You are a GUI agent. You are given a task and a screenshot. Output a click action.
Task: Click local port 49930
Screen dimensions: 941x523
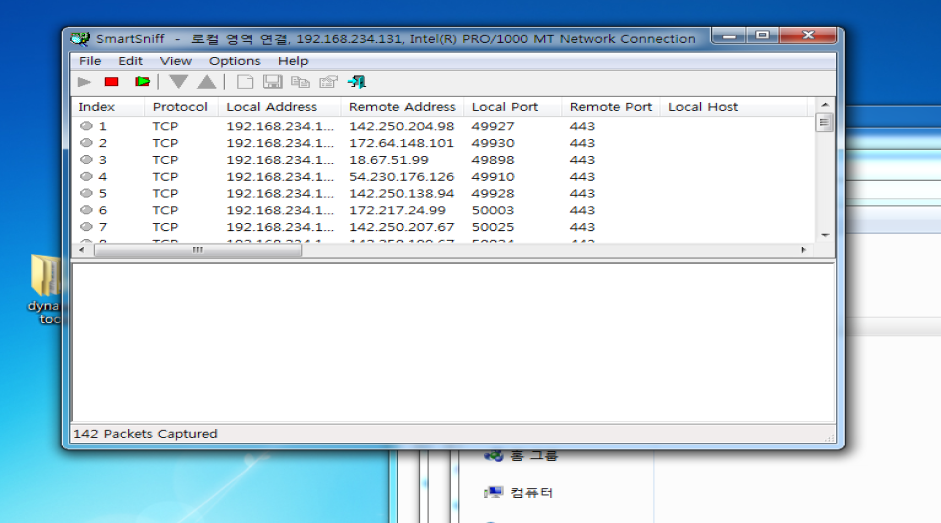[493, 143]
